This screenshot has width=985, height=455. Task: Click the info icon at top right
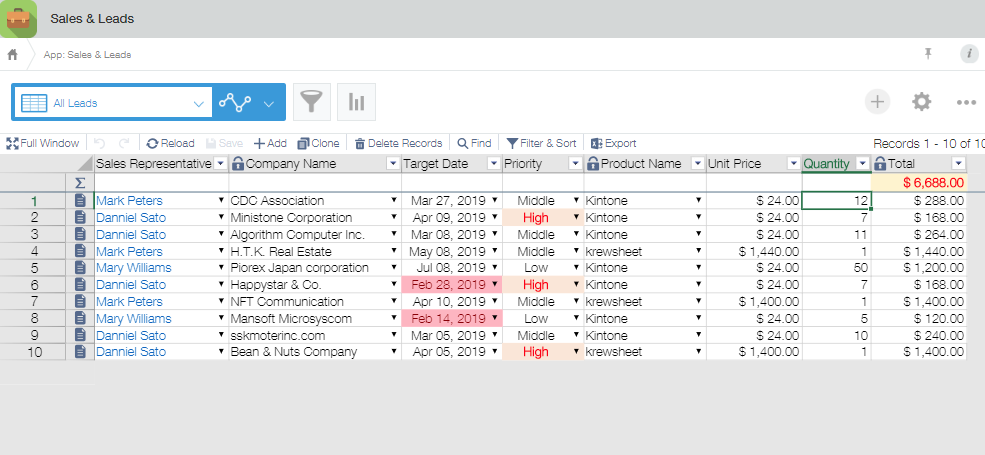[x=968, y=54]
